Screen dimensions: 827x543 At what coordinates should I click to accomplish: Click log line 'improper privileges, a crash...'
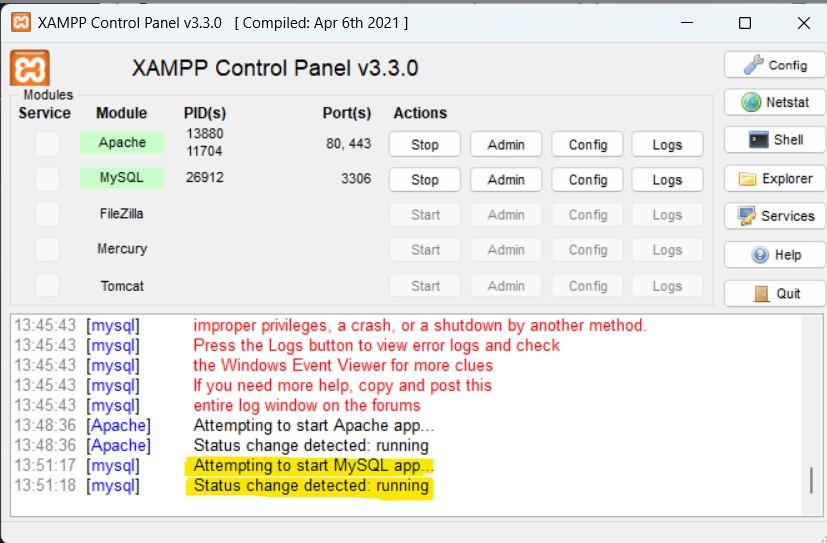tap(419, 325)
